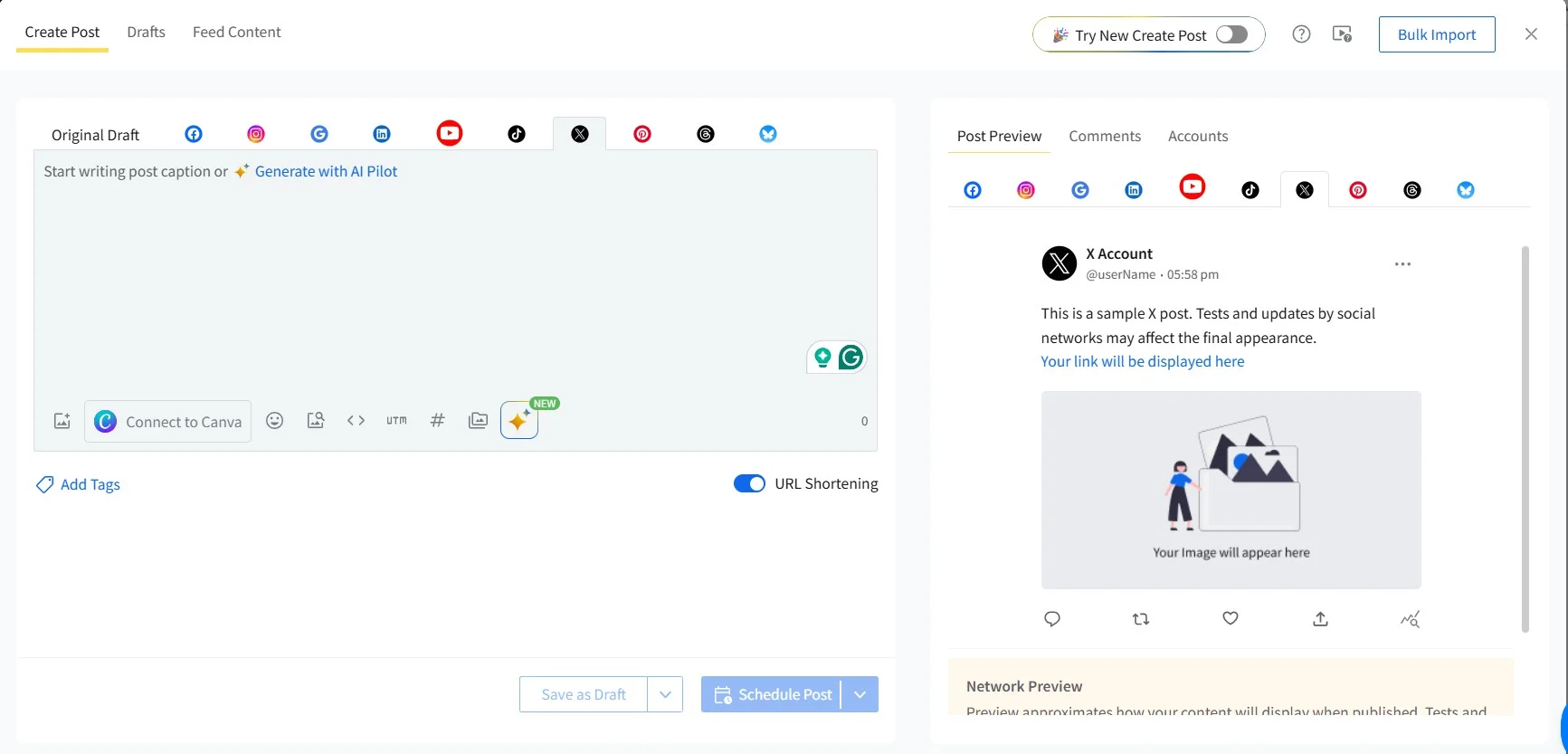Show LinkedIn preview in Post Preview panel
This screenshot has width=1568, height=754.
coord(1134,190)
